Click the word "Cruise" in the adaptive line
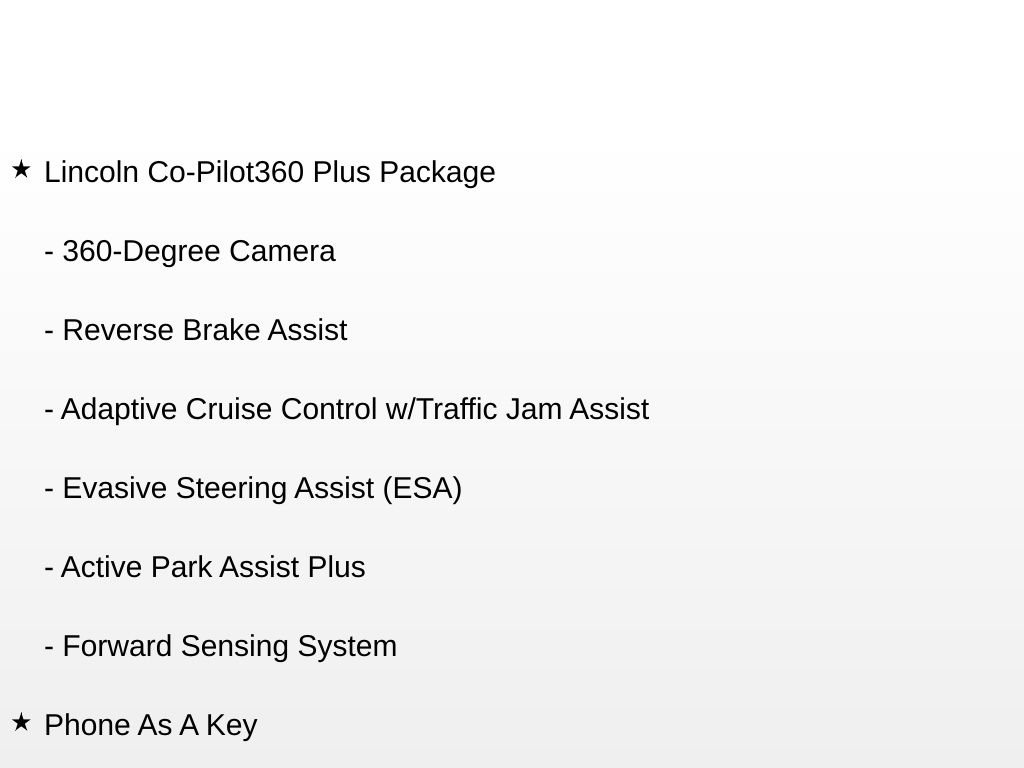Image resolution: width=1024 pixels, height=768 pixels. 229,409
